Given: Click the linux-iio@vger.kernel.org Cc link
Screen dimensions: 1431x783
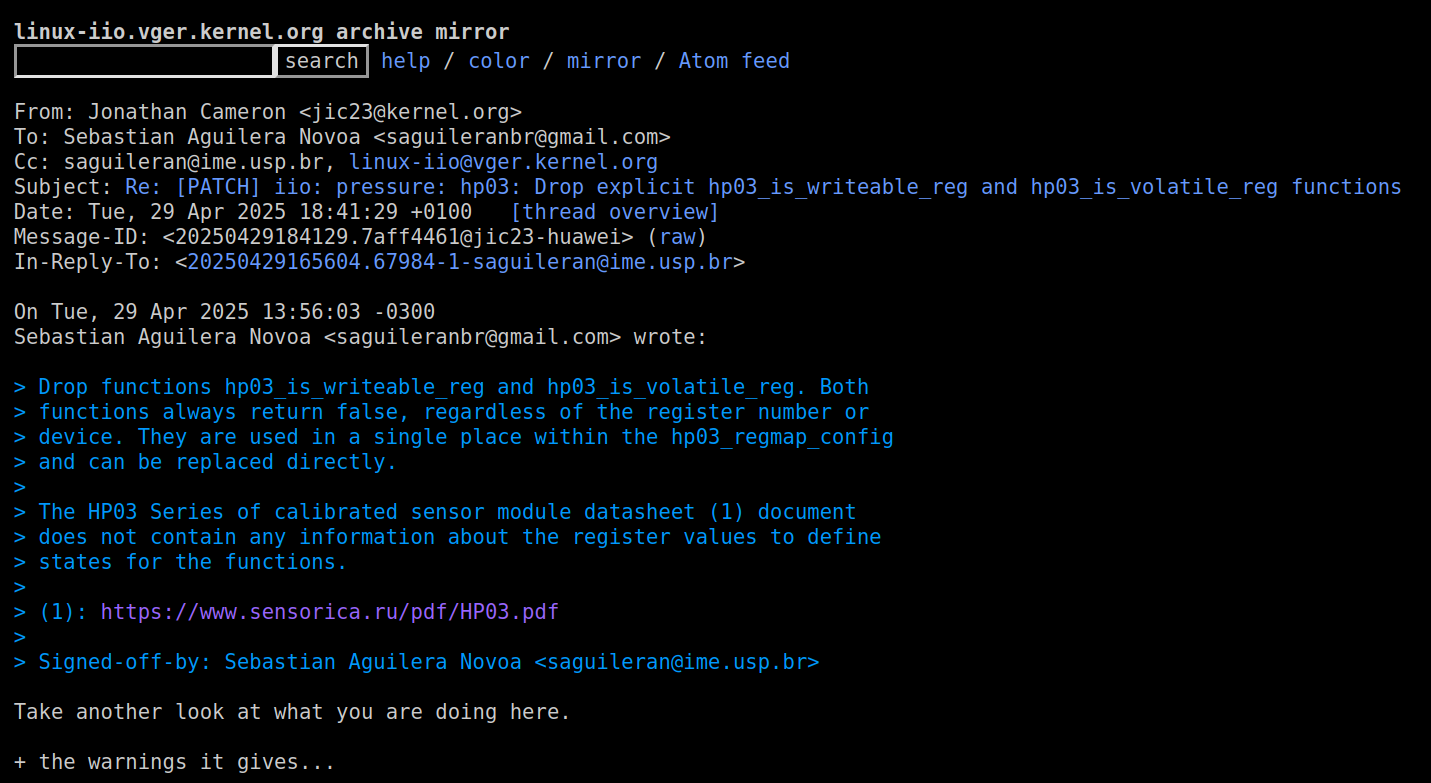Looking at the screenshot, I should pyautogui.click(x=503, y=162).
